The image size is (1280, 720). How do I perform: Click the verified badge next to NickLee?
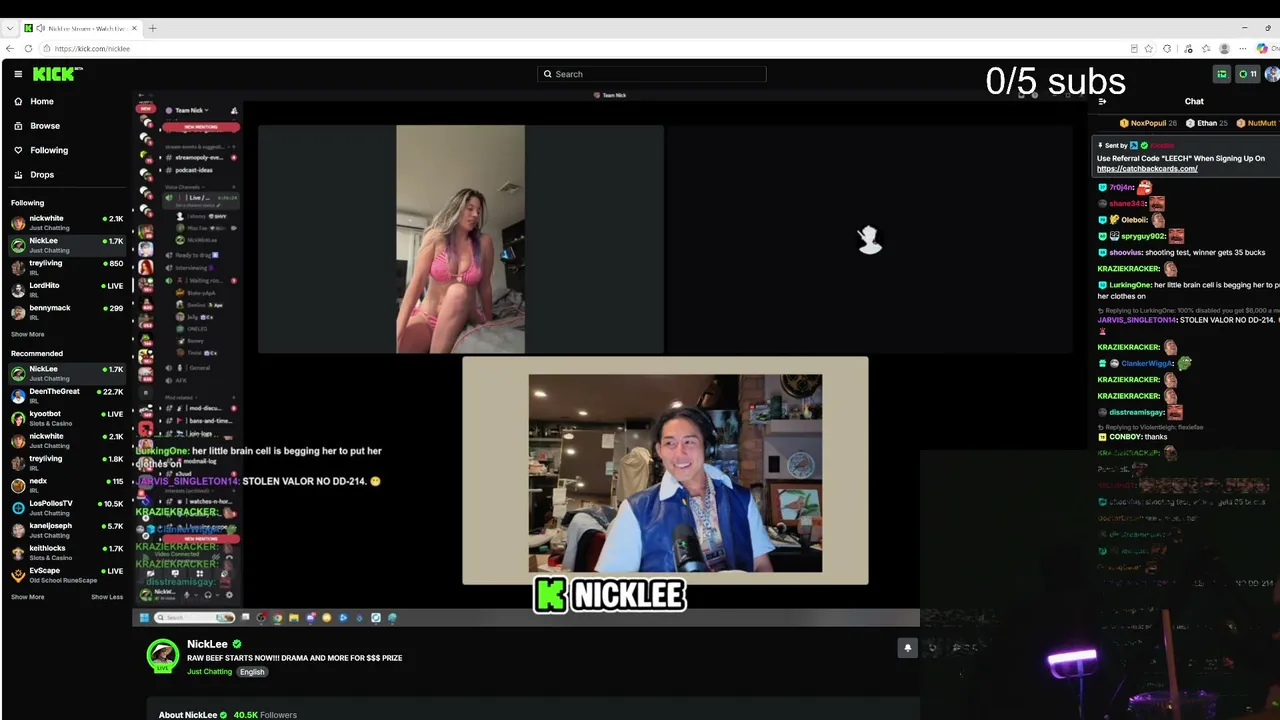pos(237,644)
